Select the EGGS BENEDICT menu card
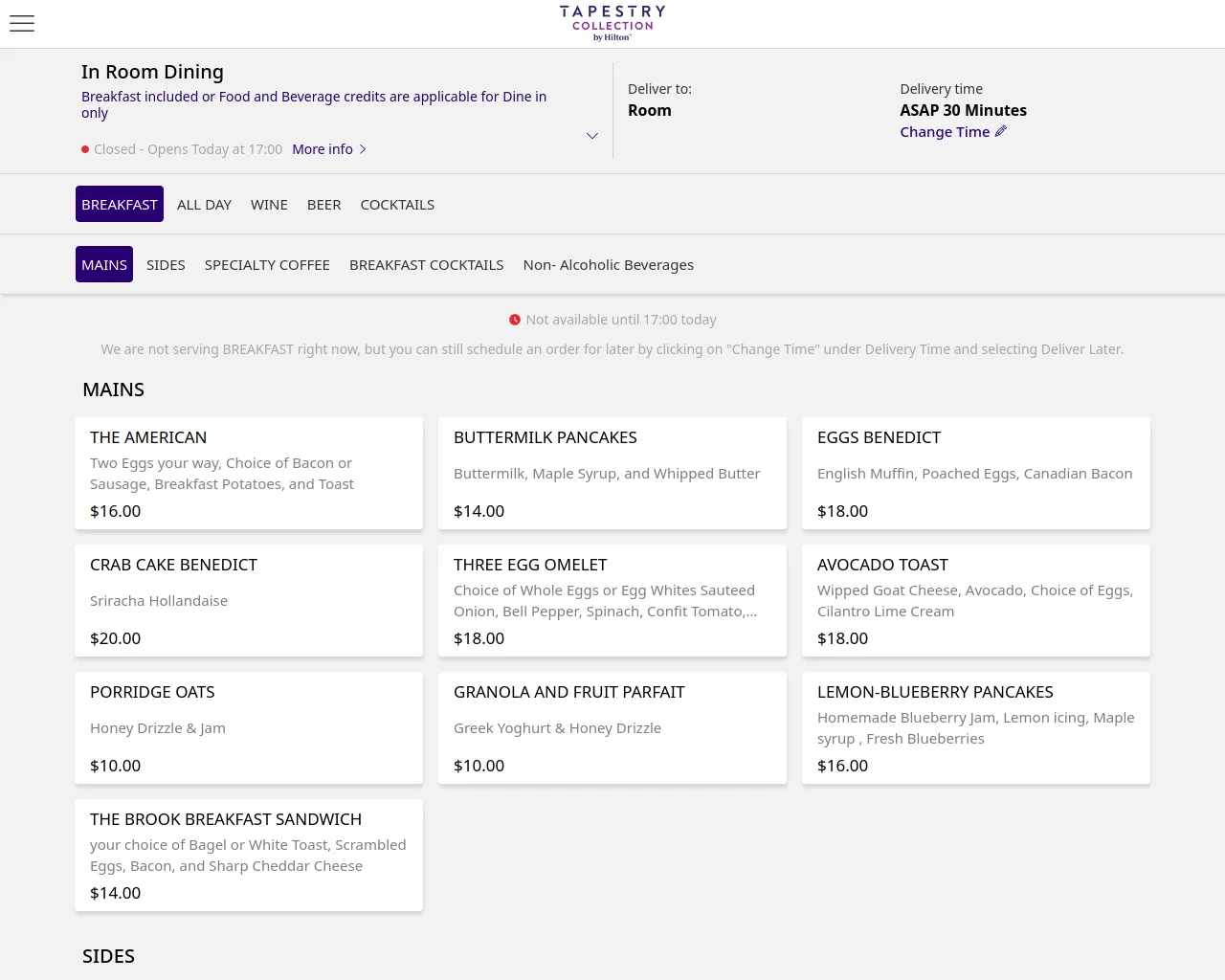Viewport: 1225px width, 980px height. 976,473
